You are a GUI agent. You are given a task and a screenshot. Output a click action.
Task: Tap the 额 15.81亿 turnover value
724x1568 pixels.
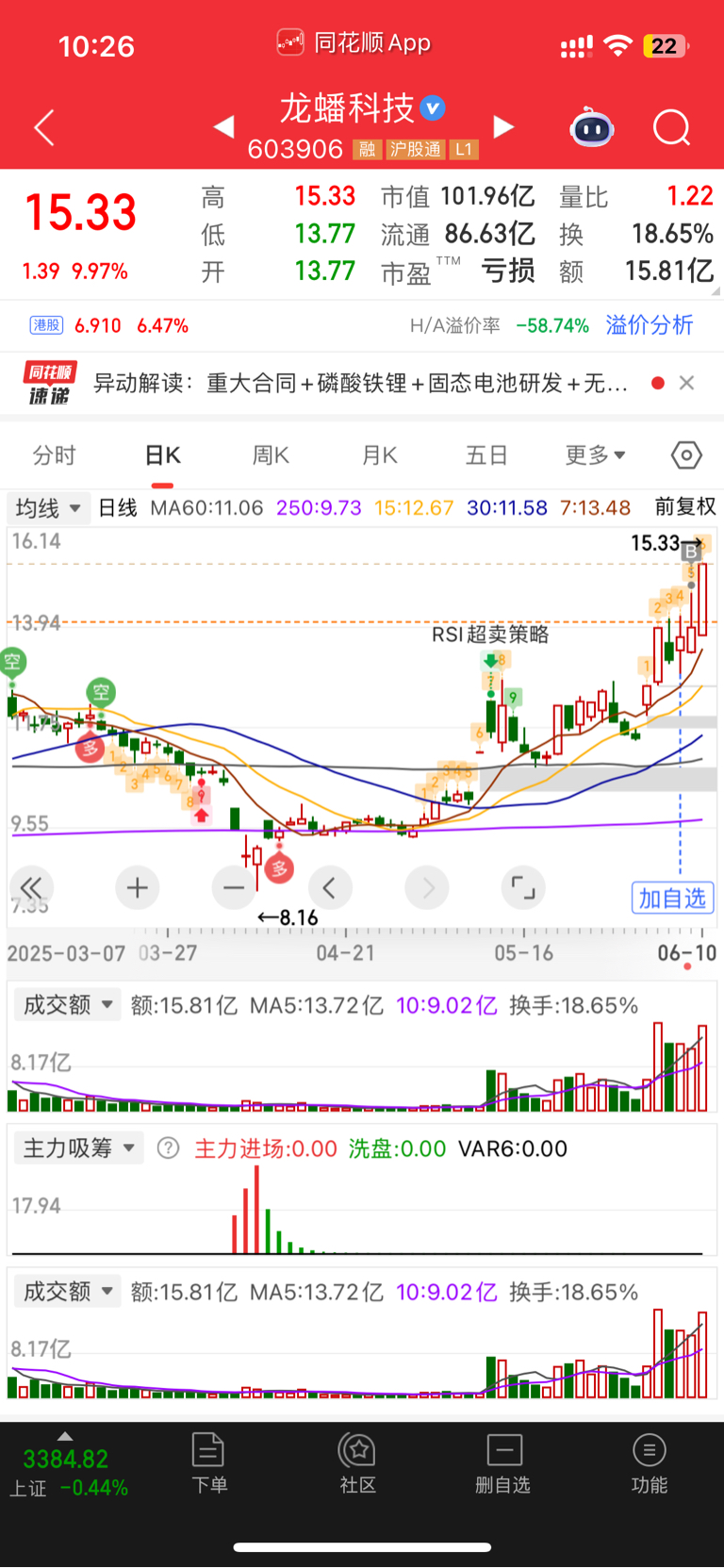tap(636, 272)
